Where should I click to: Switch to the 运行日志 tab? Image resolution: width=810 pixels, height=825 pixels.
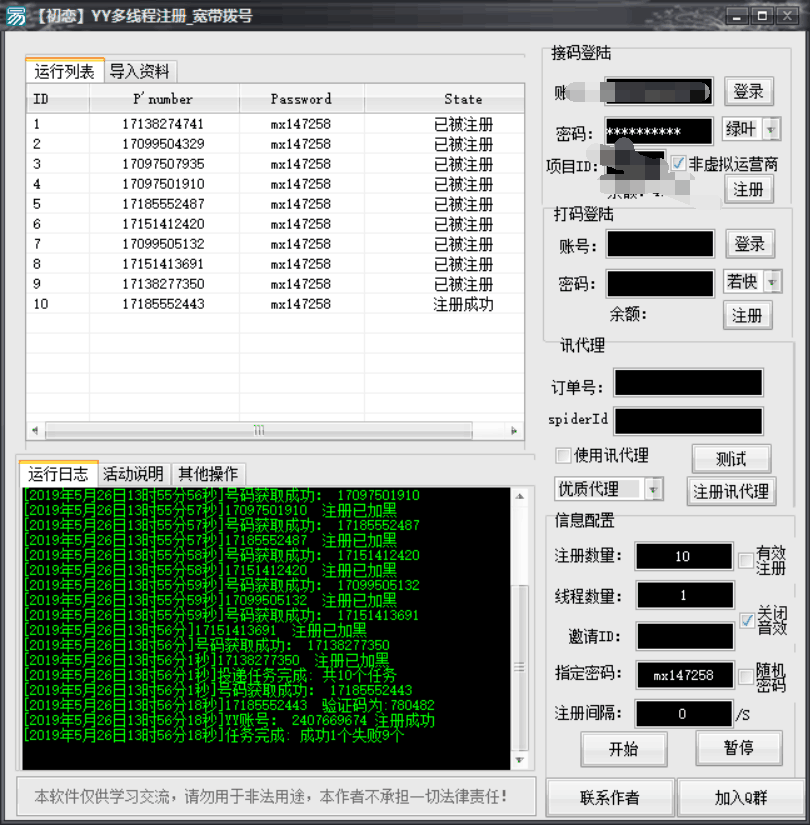coord(58,474)
